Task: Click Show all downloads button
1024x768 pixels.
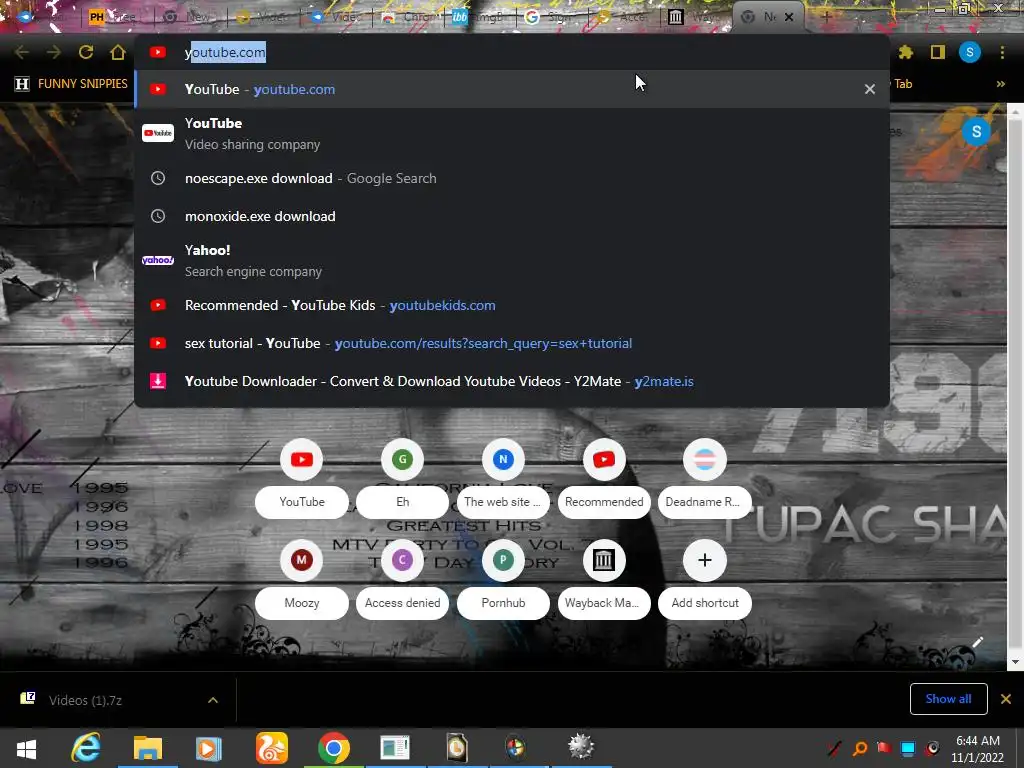Action: 948,699
